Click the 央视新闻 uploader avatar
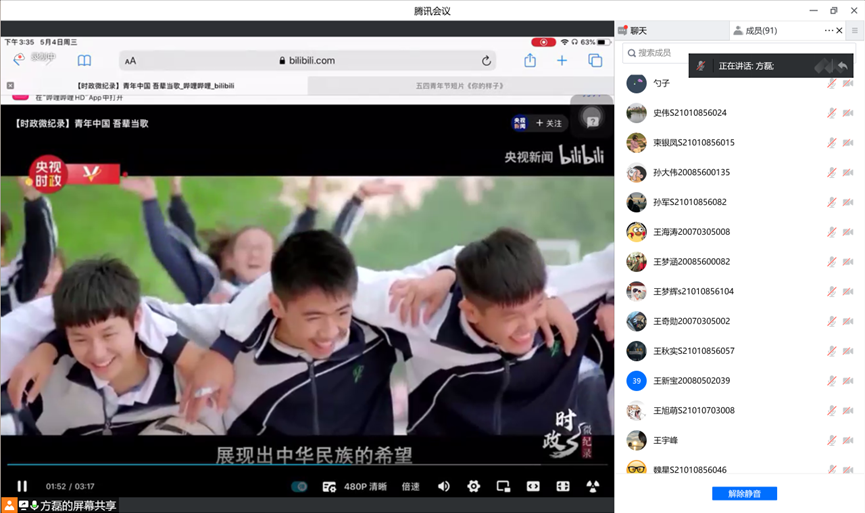Screen dimensions: 865x513 pyautogui.click(x=520, y=123)
